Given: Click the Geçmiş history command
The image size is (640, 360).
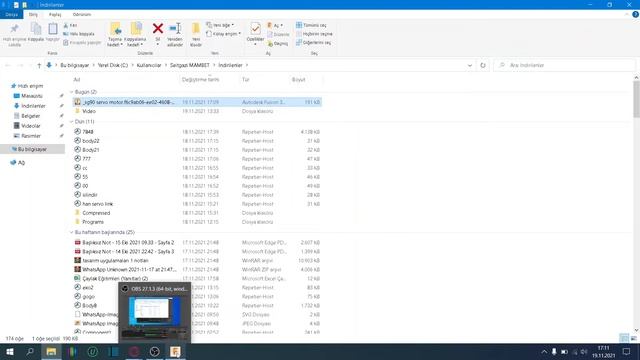Looking at the screenshot, I should [278, 43].
